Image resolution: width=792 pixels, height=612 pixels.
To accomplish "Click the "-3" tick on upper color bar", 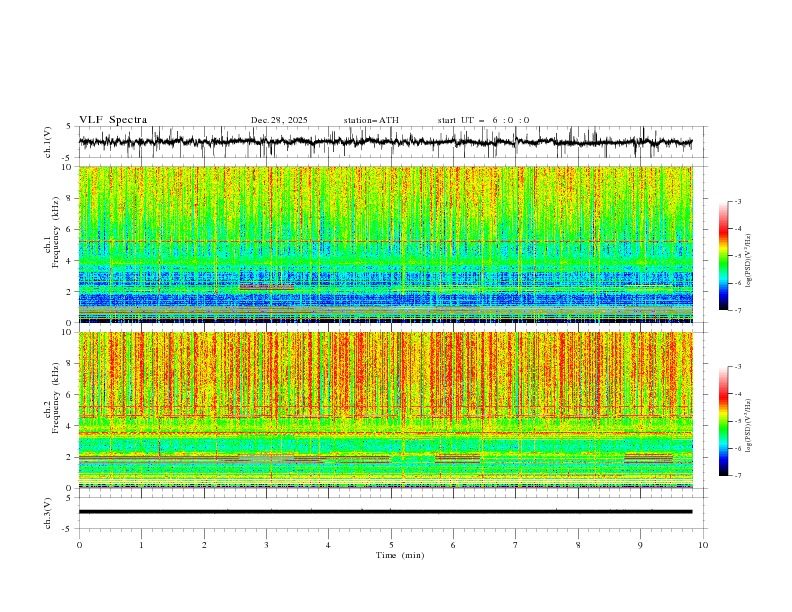I will tap(737, 201).
